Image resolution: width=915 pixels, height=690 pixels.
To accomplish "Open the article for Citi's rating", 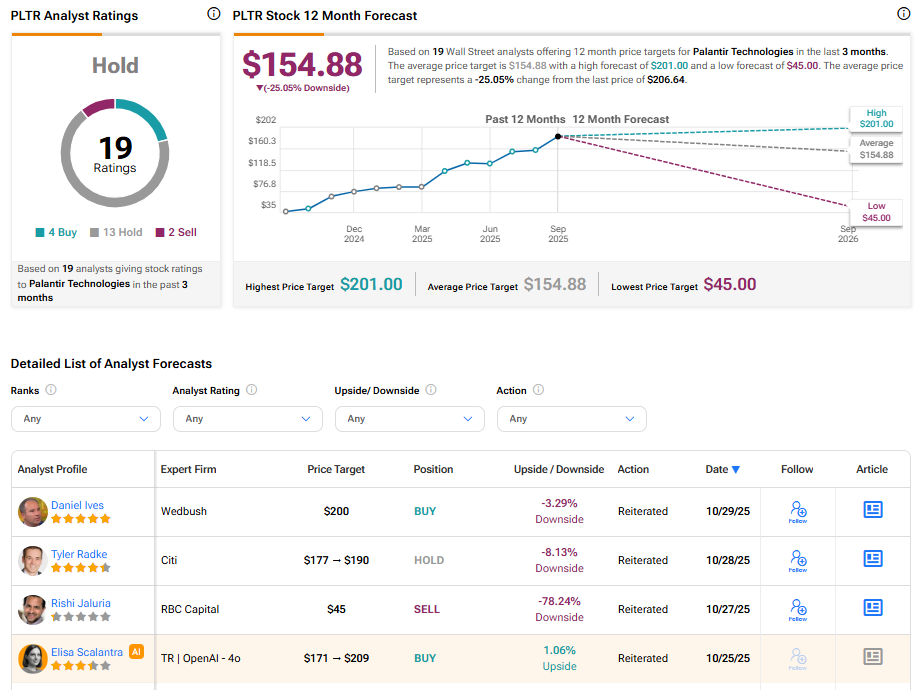I will click(871, 560).
